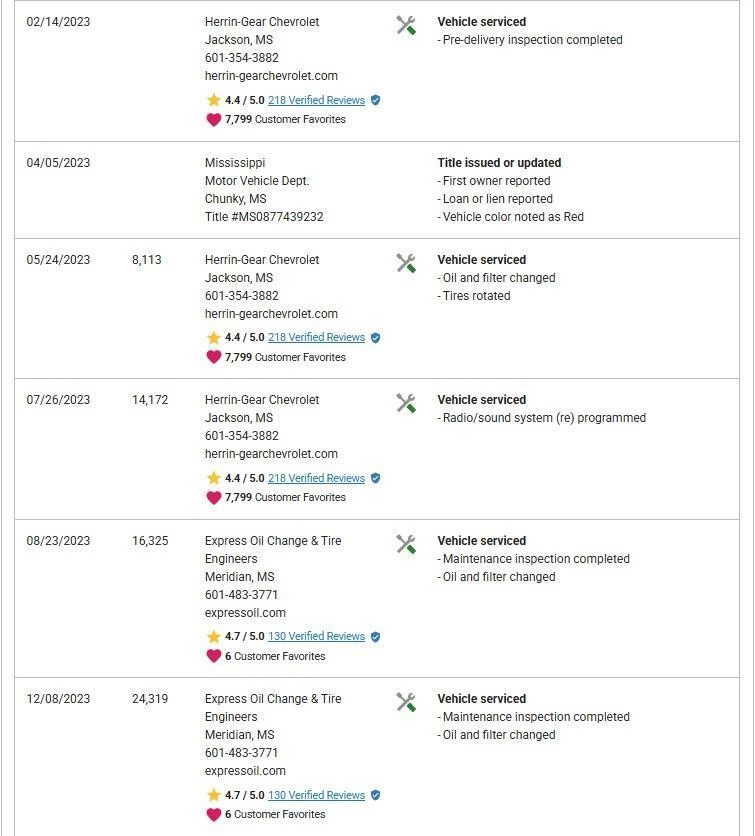Screen dimensions: 755x836
Task: Click the star rating icon in the 07/26/2023 entry
Action: click(x=213, y=478)
